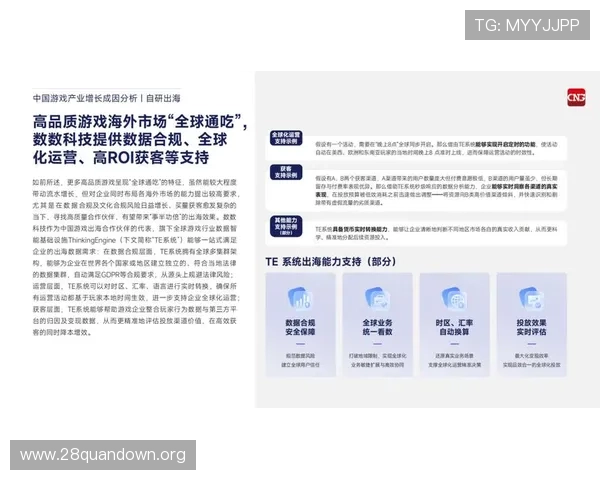600x480 pixels.
Task: Select the 获客支持示例 badge
Action: (x=286, y=172)
